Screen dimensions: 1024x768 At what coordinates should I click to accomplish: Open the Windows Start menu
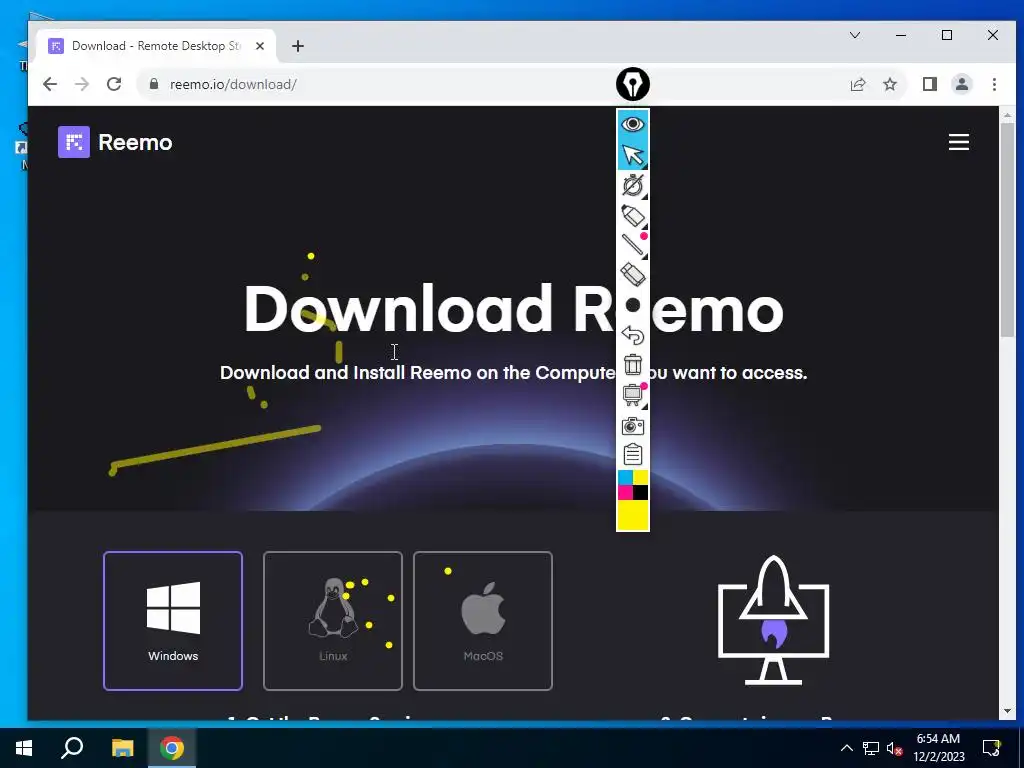[x=24, y=748]
